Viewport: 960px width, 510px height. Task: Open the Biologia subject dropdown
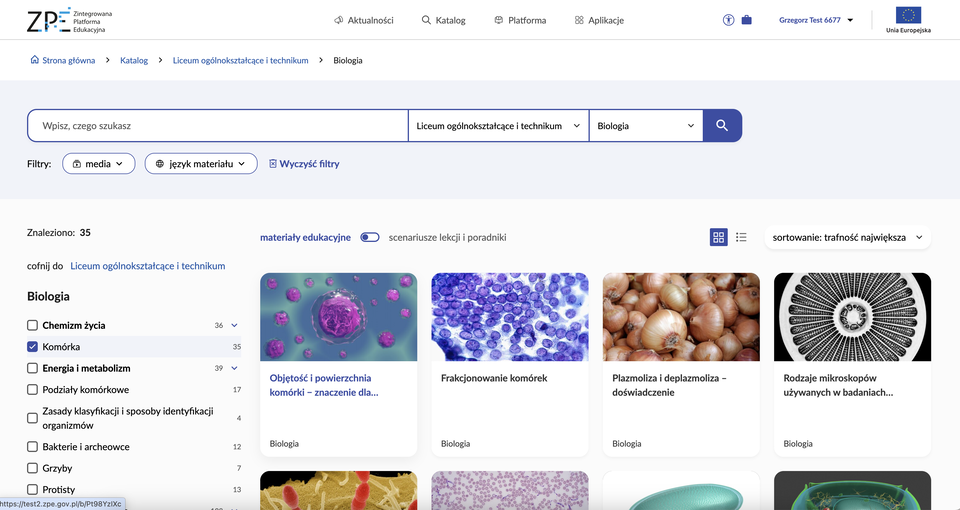coord(645,126)
